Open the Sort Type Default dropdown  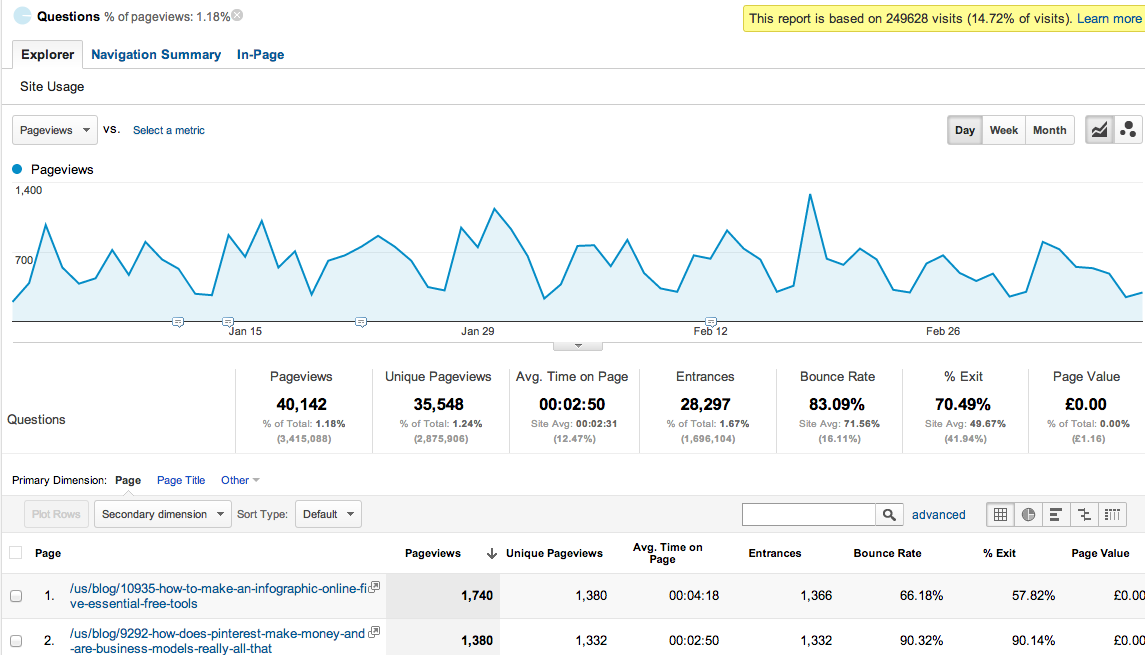pos(329,514)
